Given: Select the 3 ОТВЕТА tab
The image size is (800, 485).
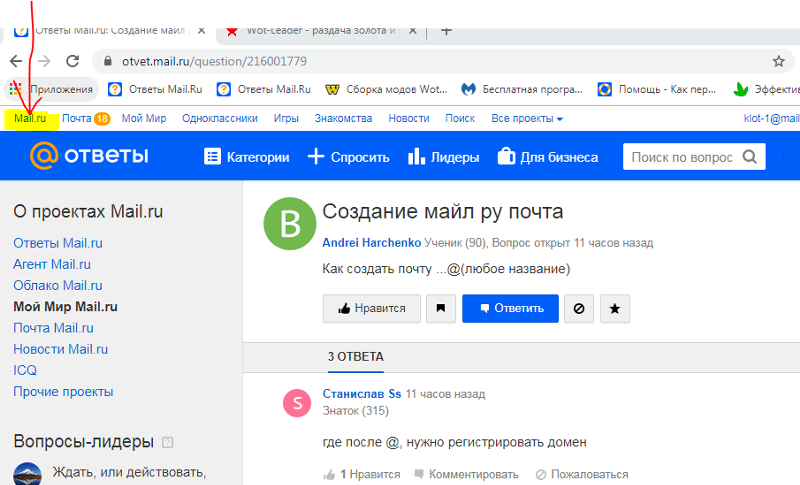Looking at the screenshot, I should 356,357.
